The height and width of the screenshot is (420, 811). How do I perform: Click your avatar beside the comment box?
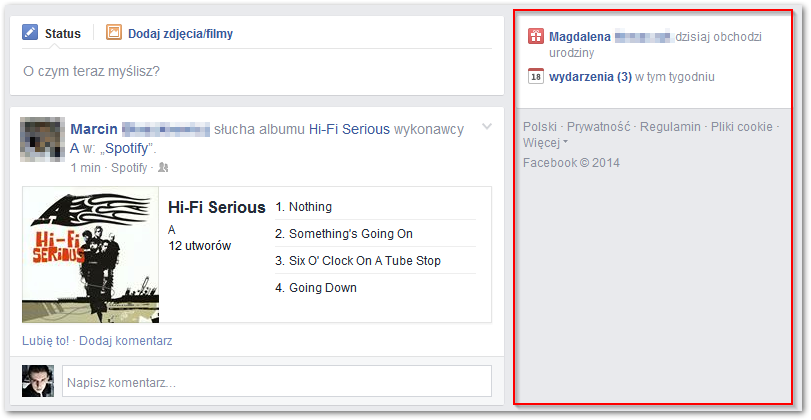pyautogui.click(x=38, y=381)
